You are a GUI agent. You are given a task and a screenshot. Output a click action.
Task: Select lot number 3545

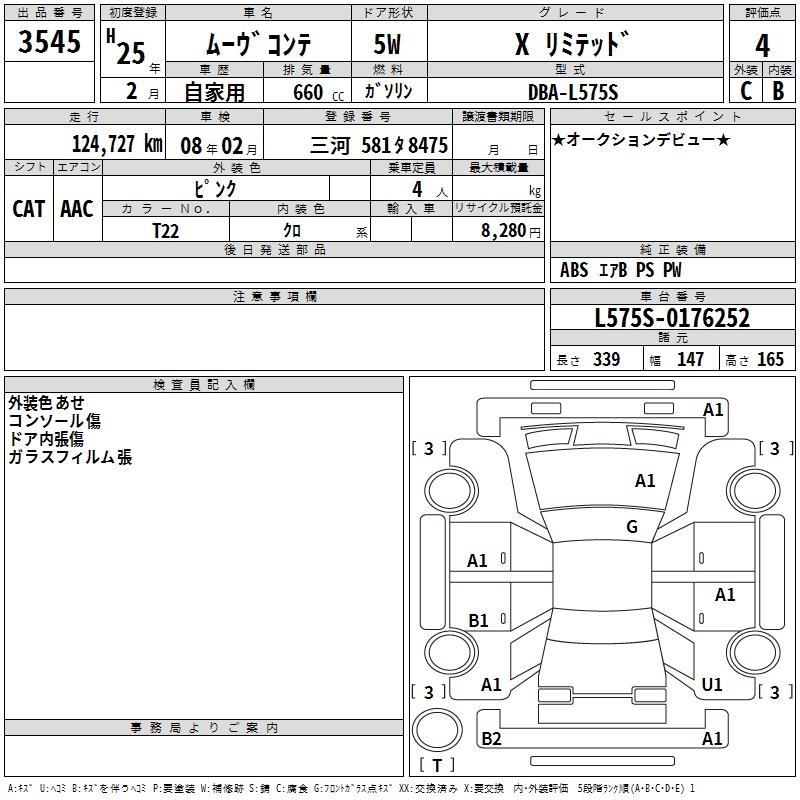(x=49, y=41)
